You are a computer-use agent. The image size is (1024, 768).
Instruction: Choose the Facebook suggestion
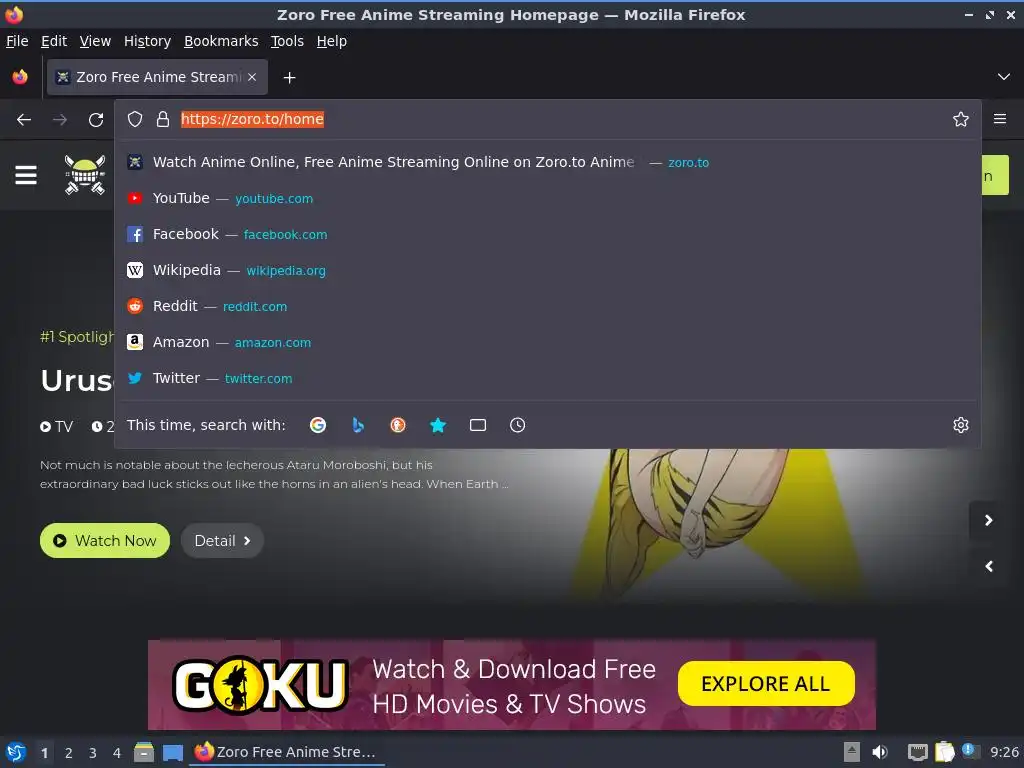(548, 234)
